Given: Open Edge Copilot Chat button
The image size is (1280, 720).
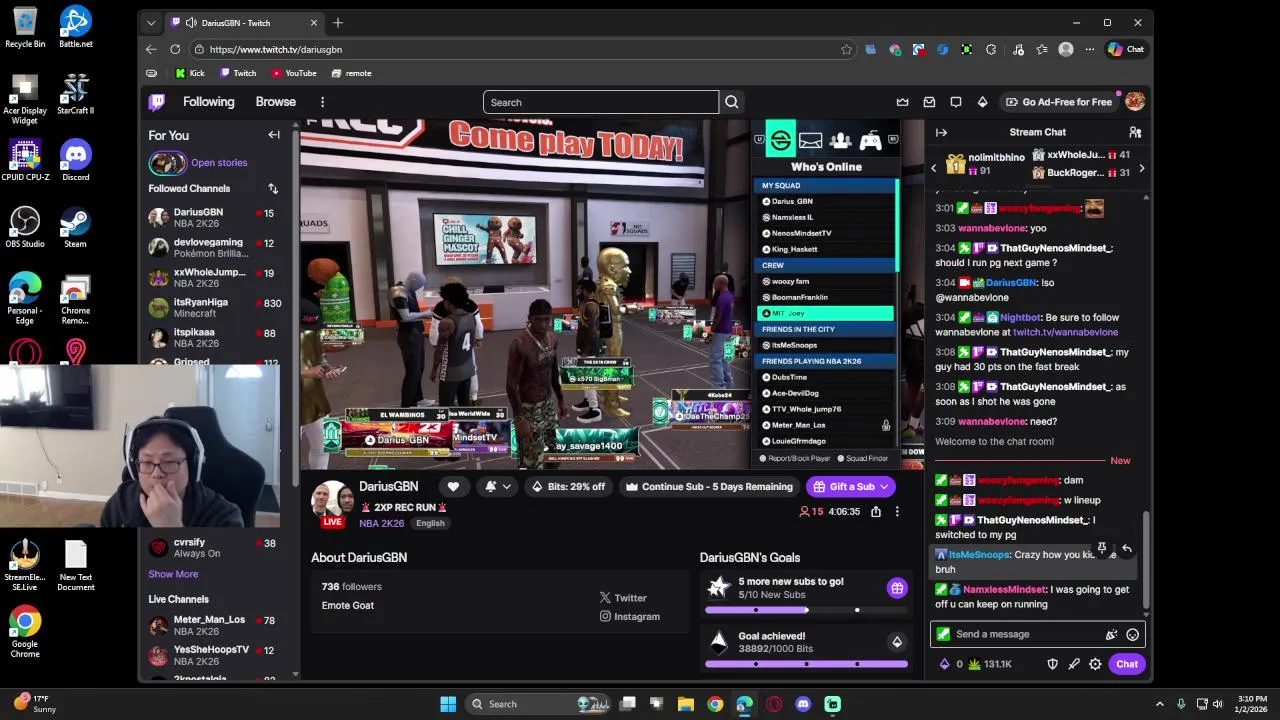Looking at the screenshot, I should (x=1126, y=49).
